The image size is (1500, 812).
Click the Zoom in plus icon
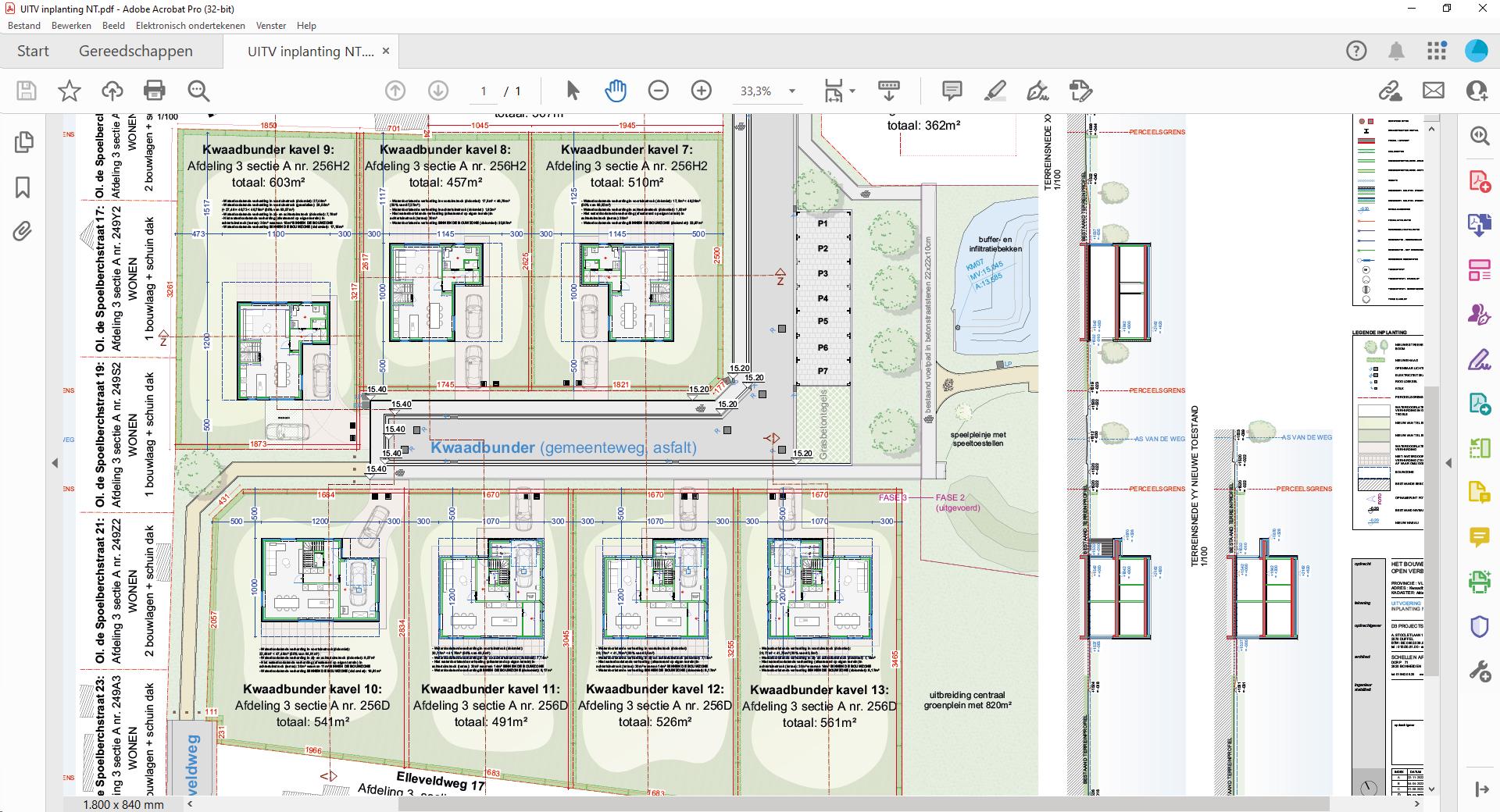coord(702,91)
